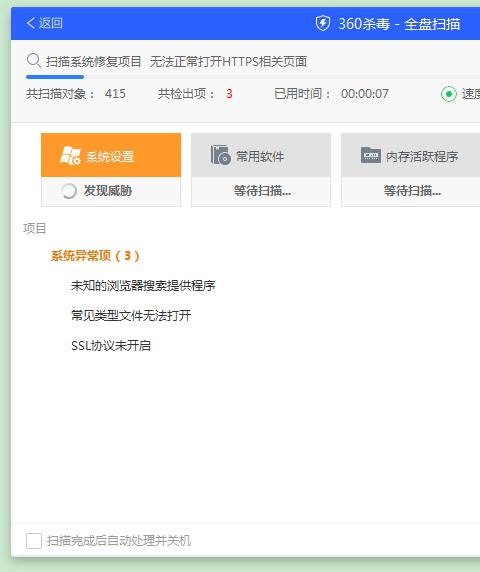
Task: Select the green speed mode radio button
Action: pyautogui.click(x=449, y=94)
